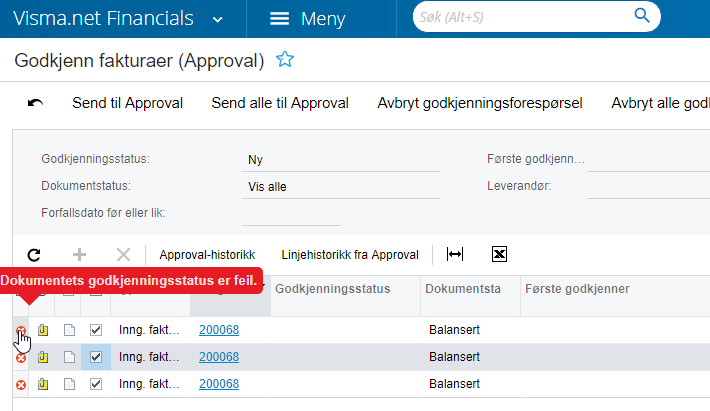
Task: Open Dokumentstatus dropdown showing Vis alle
Action: (340, 186)
